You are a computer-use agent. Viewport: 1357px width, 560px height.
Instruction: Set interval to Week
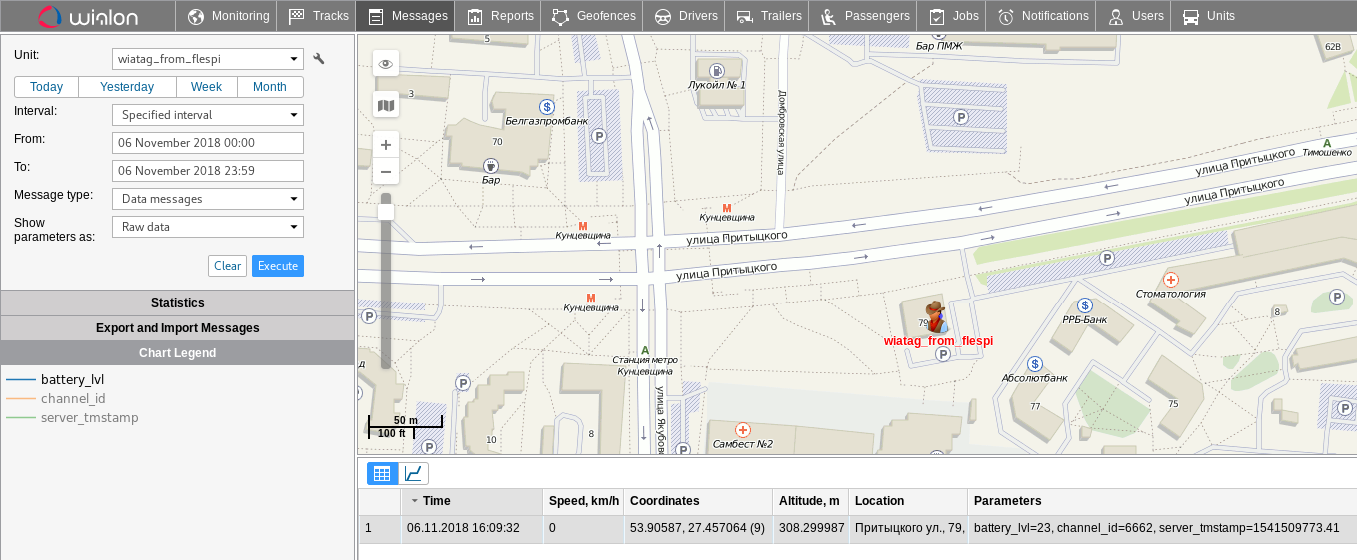tap(206, 87)
